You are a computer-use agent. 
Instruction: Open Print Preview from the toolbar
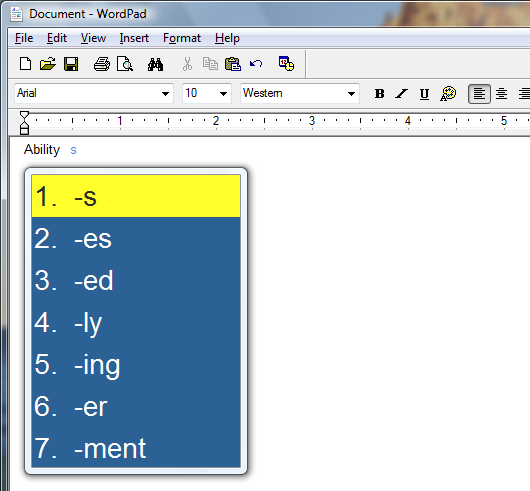point(125,64)
